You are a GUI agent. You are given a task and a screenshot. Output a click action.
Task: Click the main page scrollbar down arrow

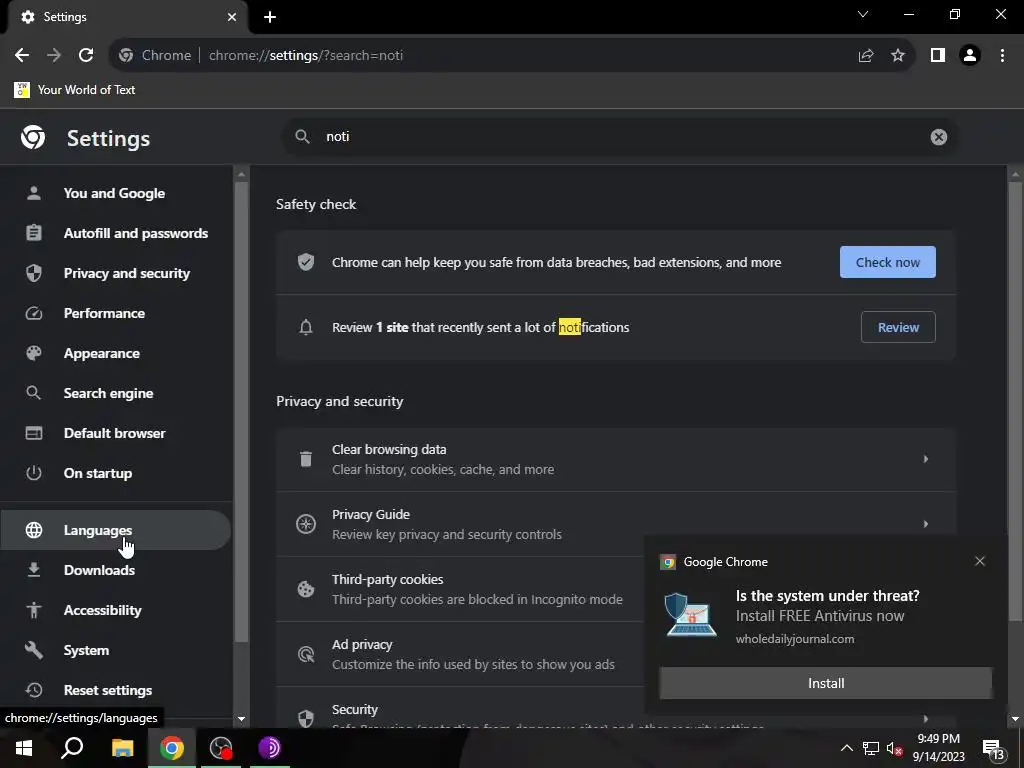[1015, 719]
